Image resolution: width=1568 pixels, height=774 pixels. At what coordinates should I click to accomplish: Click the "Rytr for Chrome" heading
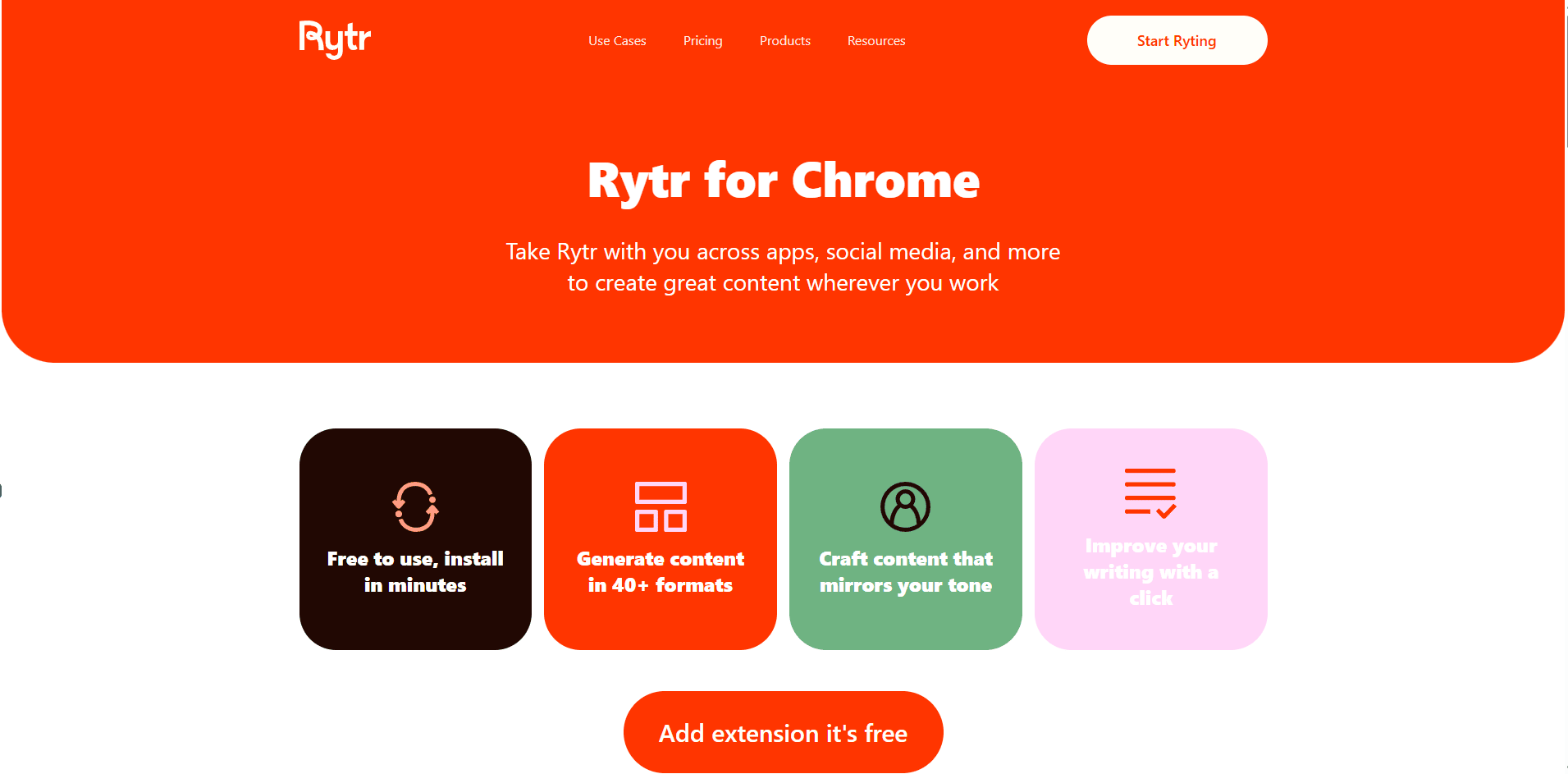[784, 181]
